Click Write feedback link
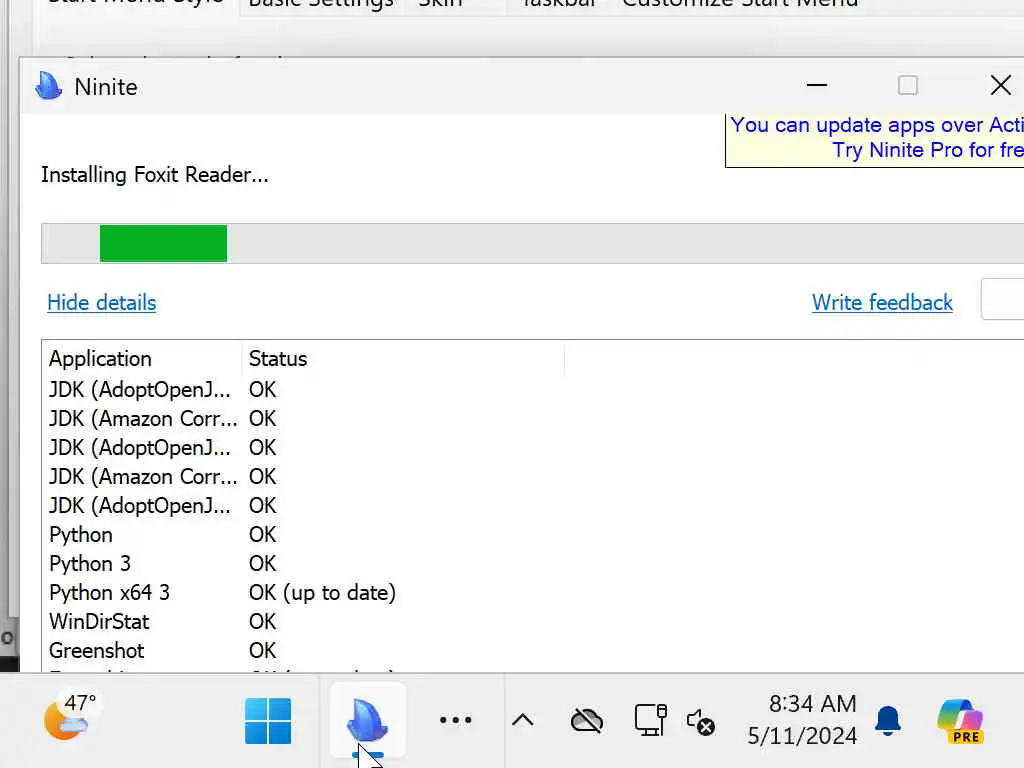 click(x=882, y=302)
